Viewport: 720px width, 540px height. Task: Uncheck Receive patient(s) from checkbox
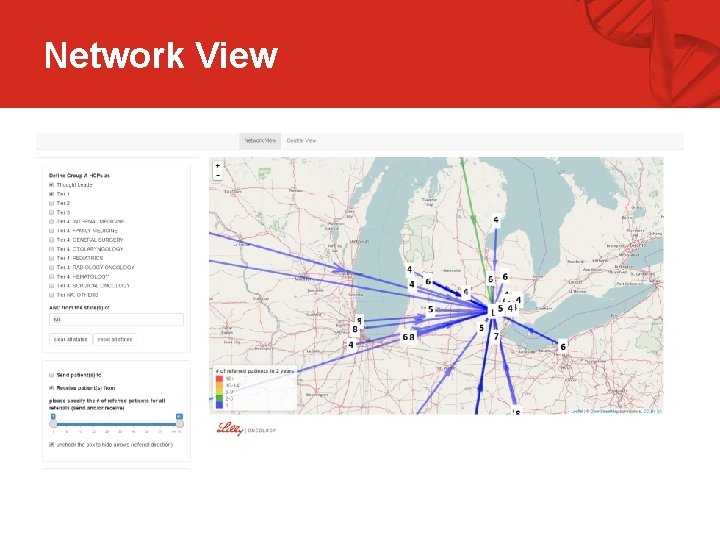51,388
